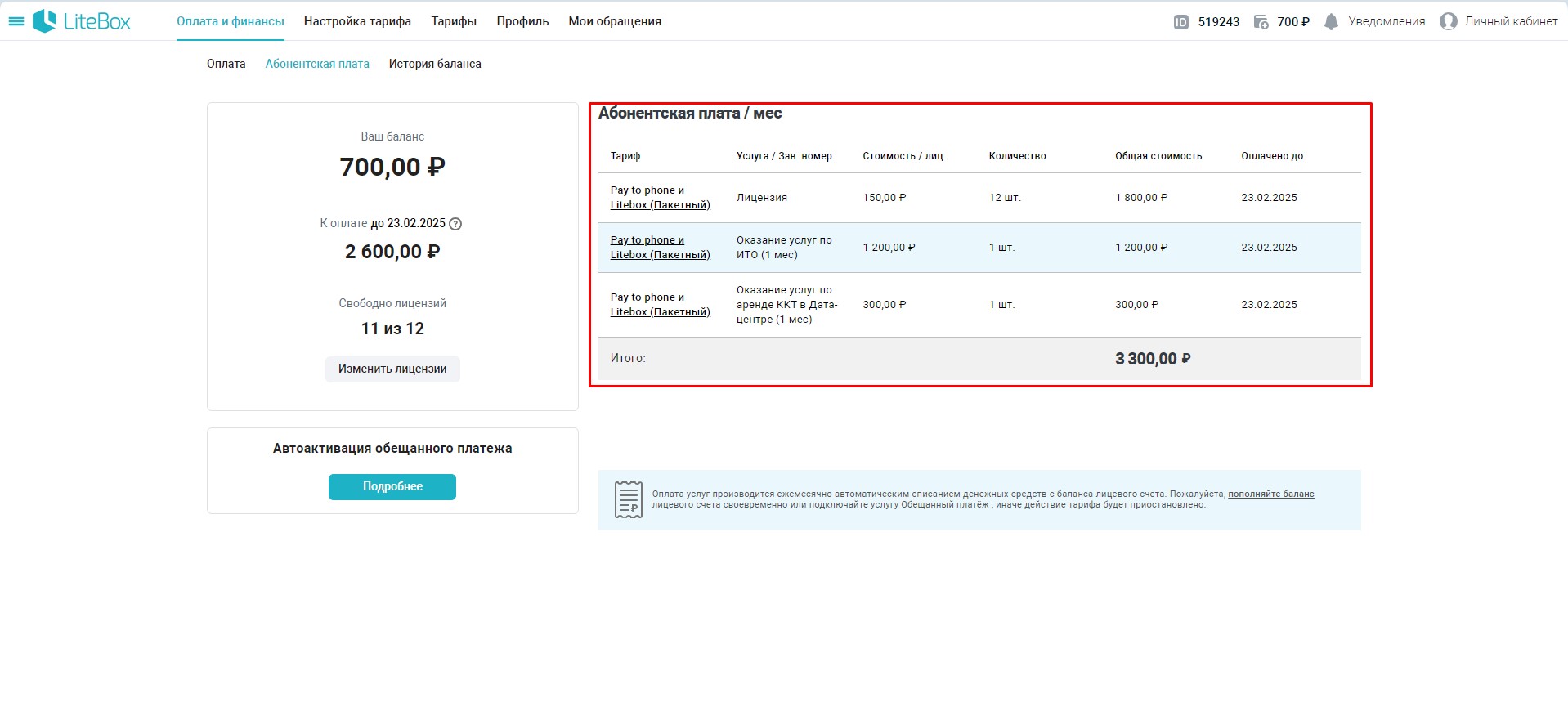Click total cost 1 800,00 ₽
Viewport: 1568px width, 720px height.
pyautogui.click(x=1141, y=198)
